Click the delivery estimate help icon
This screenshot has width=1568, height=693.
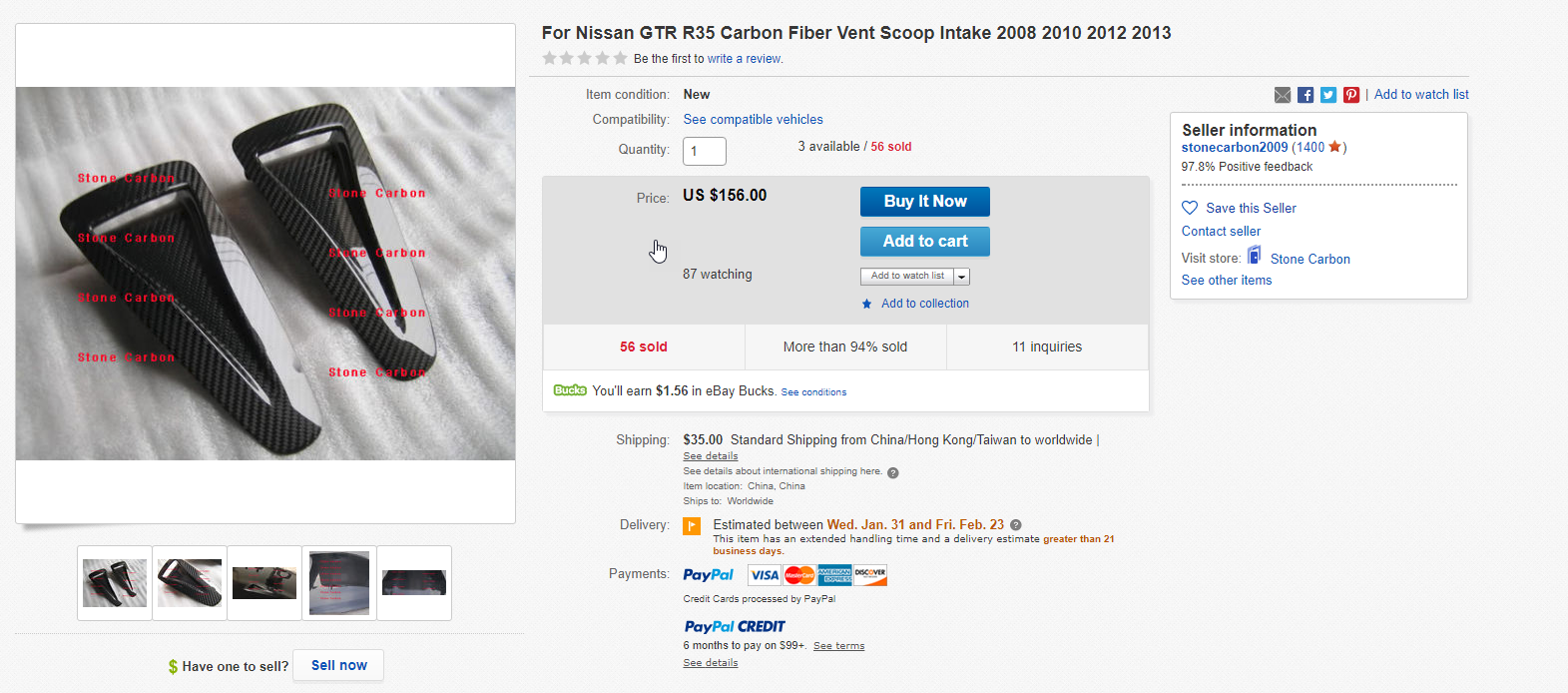(x=1016, y=525)
